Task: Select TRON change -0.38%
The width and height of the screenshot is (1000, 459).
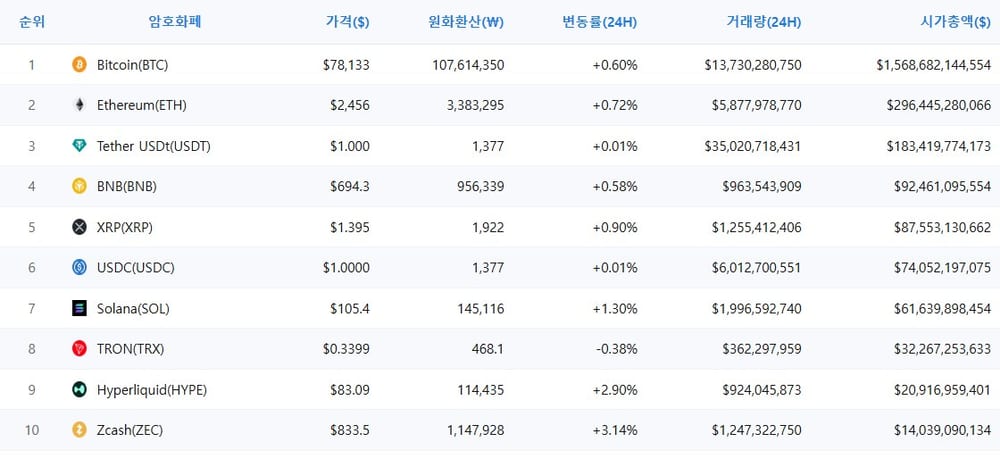Action: [x=616, y=349]
